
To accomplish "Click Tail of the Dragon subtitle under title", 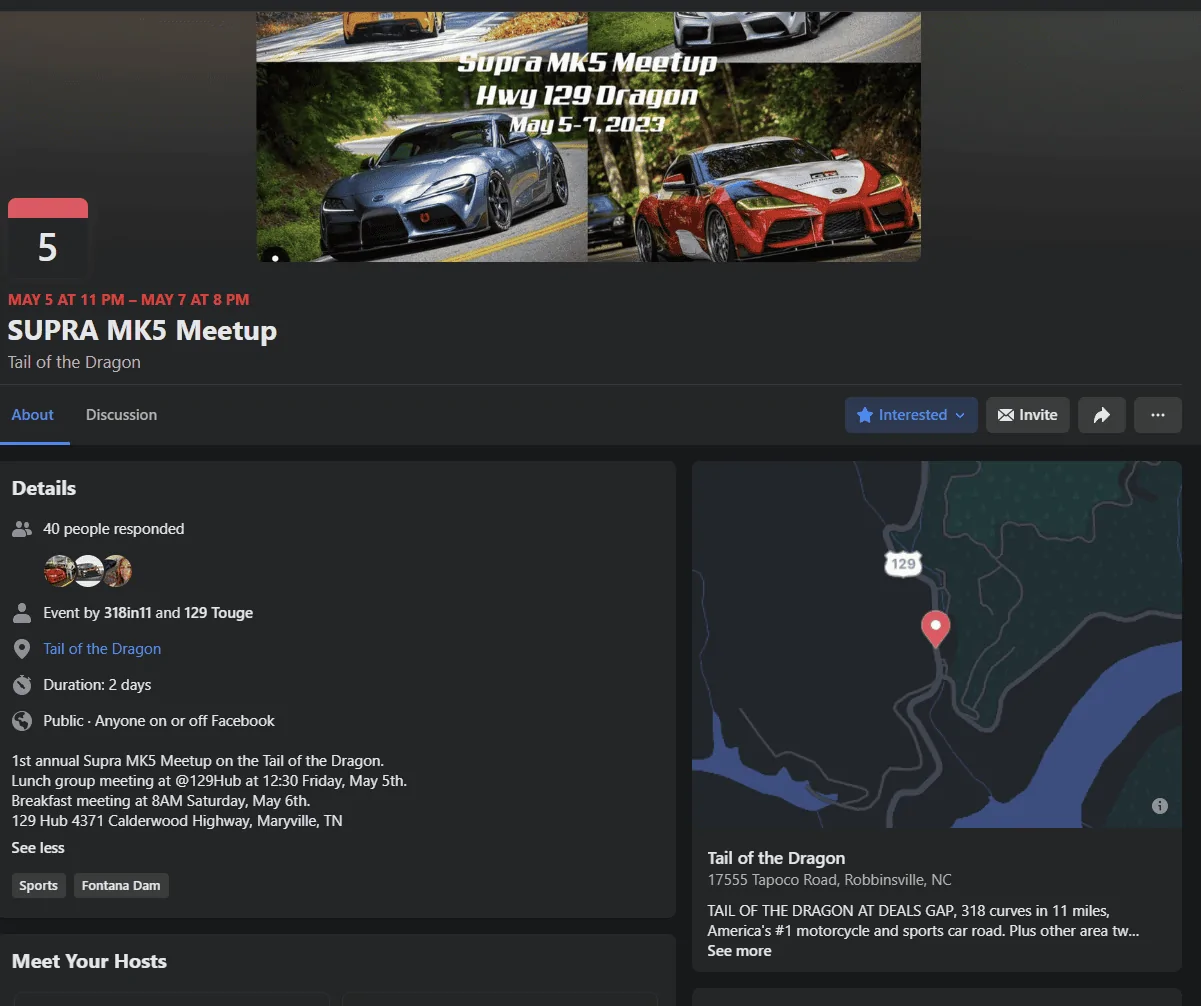I will (x=74, y=362).
